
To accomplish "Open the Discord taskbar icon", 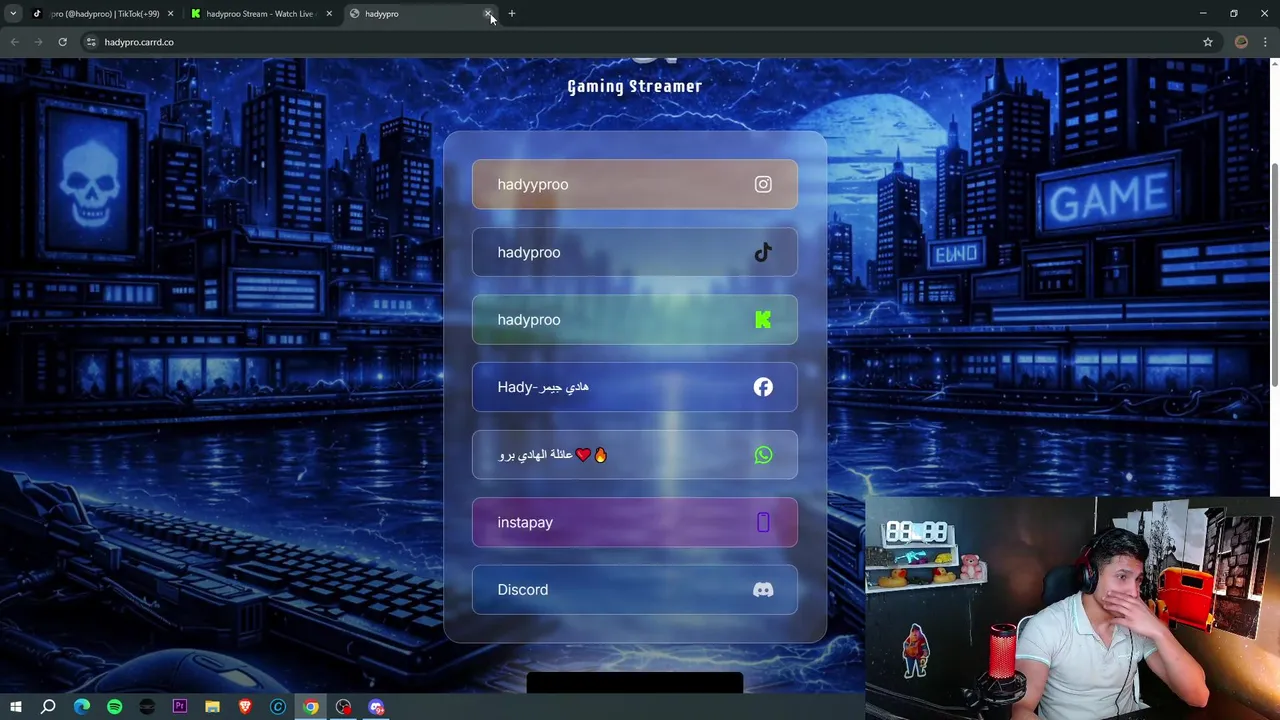I will click(x=376, y=707).
